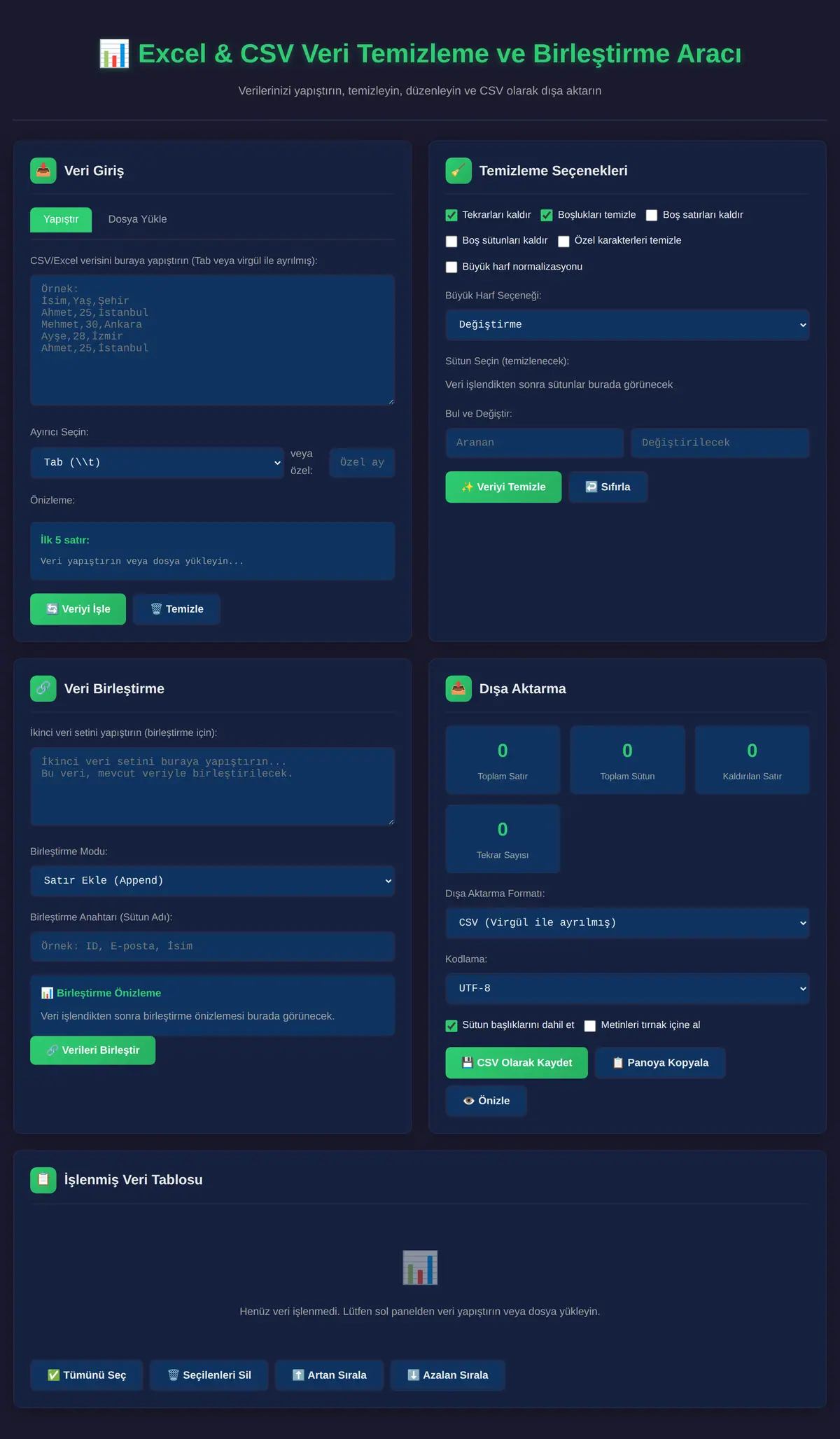This screenshot has width=840, height=1439.
Task: Click the Değiştirilecek replacement field
Action: (720, 443)
